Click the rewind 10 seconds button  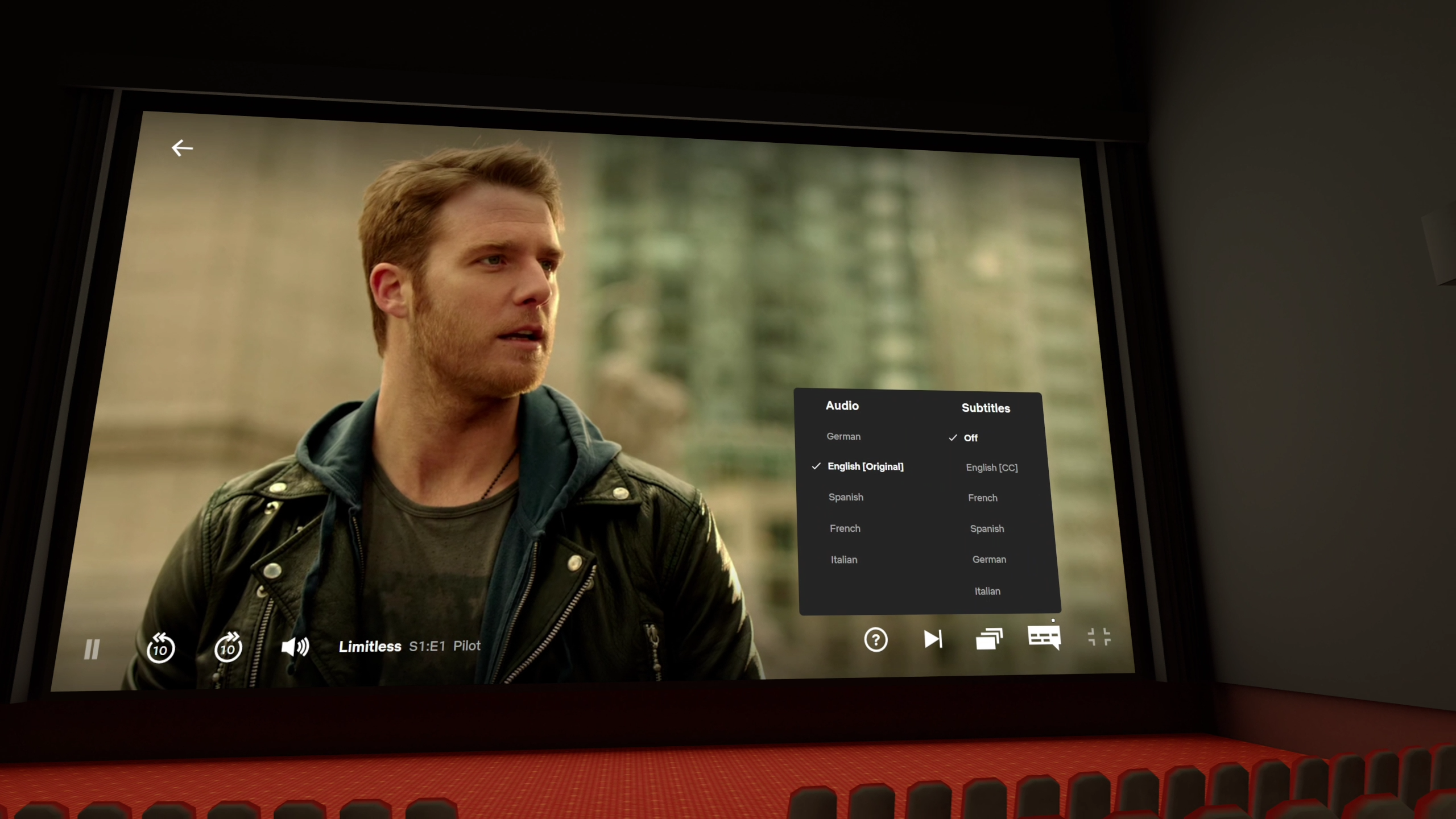161,648
